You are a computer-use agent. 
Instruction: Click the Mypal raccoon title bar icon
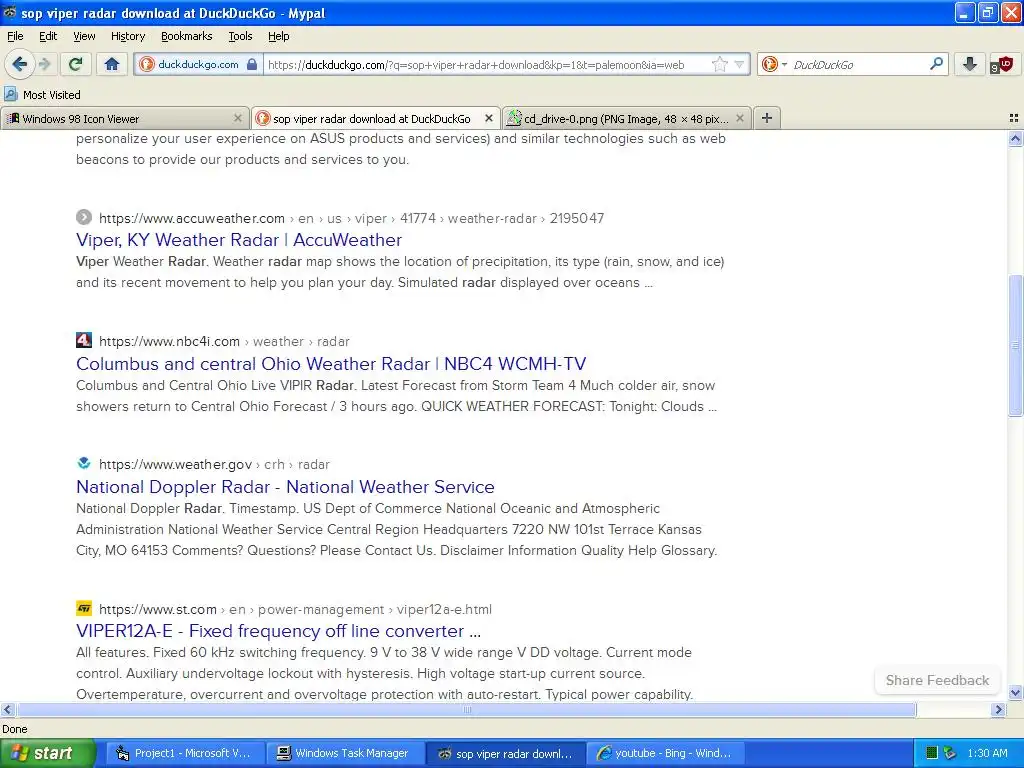coord(10,12)
